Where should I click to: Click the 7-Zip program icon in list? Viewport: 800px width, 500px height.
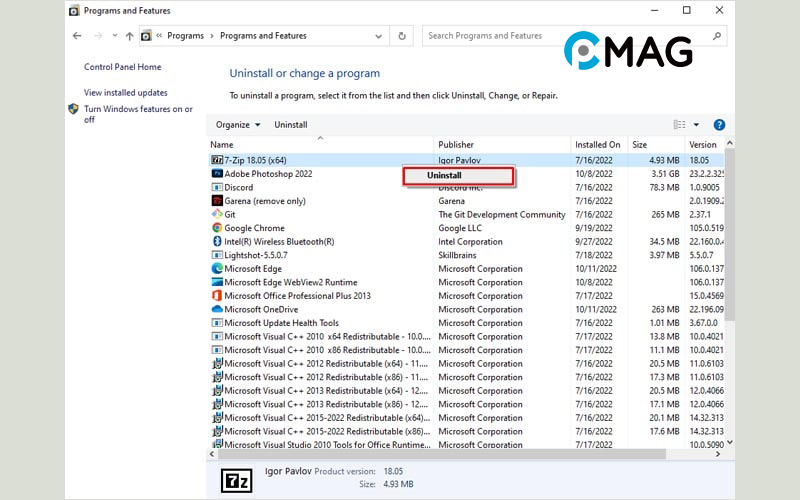(216, 160)
